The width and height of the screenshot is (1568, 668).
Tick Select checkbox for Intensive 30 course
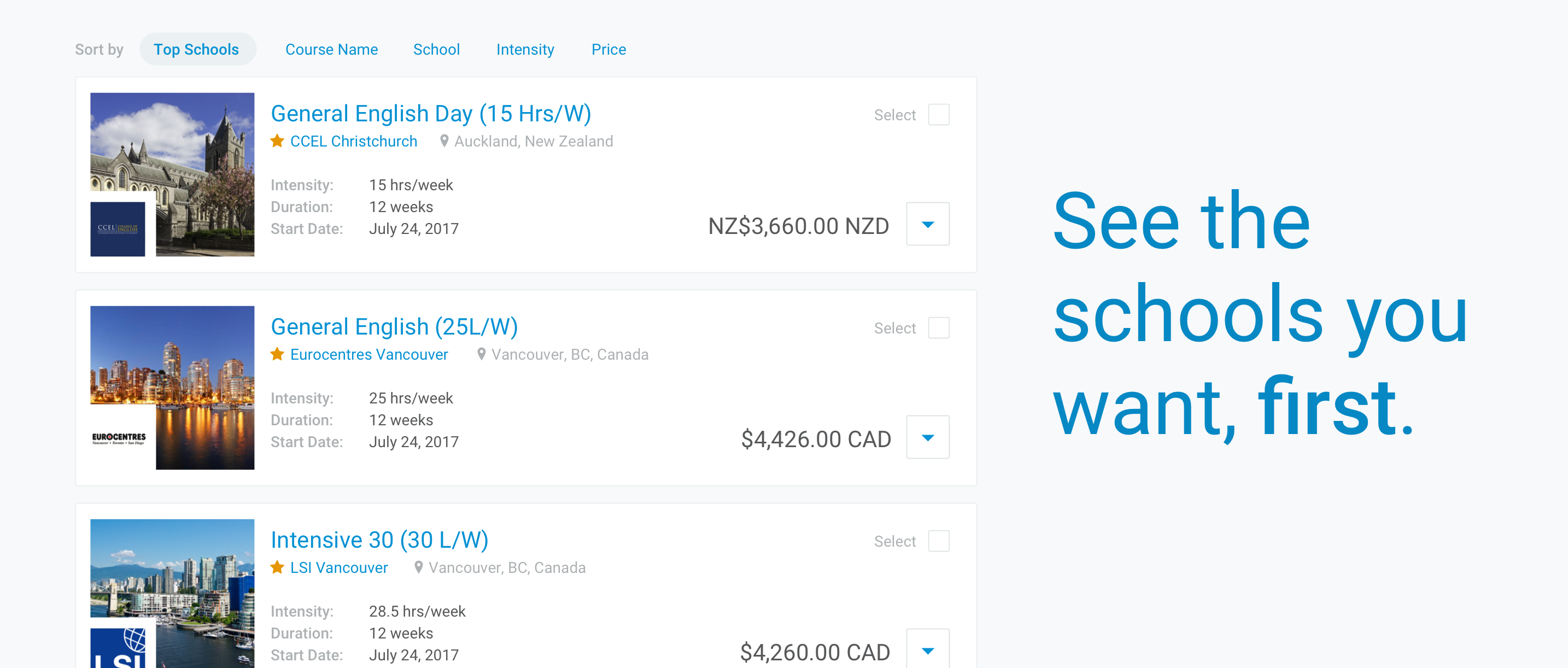click(939, 540)
